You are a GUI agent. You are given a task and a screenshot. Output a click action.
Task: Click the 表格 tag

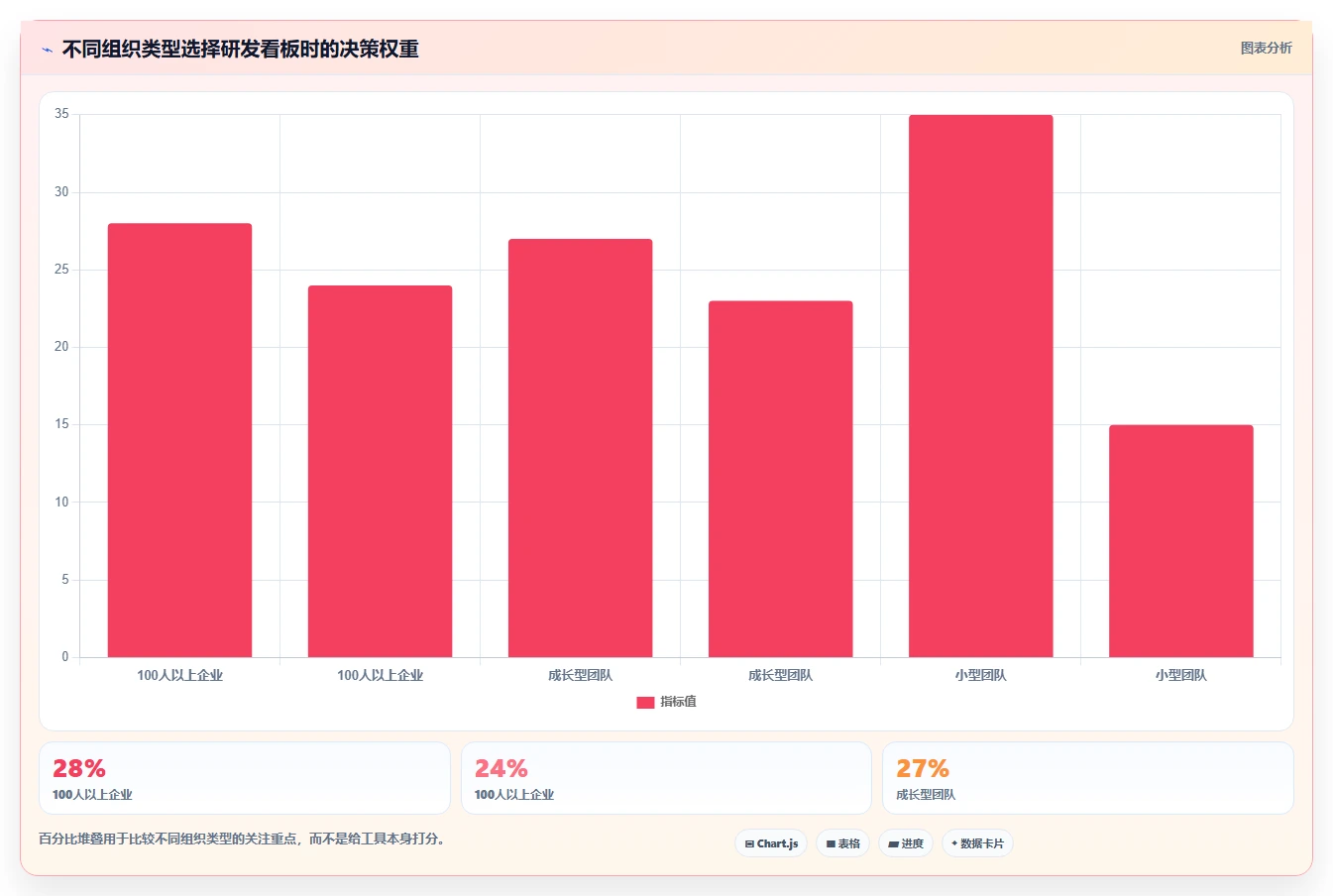coord(842,843)
